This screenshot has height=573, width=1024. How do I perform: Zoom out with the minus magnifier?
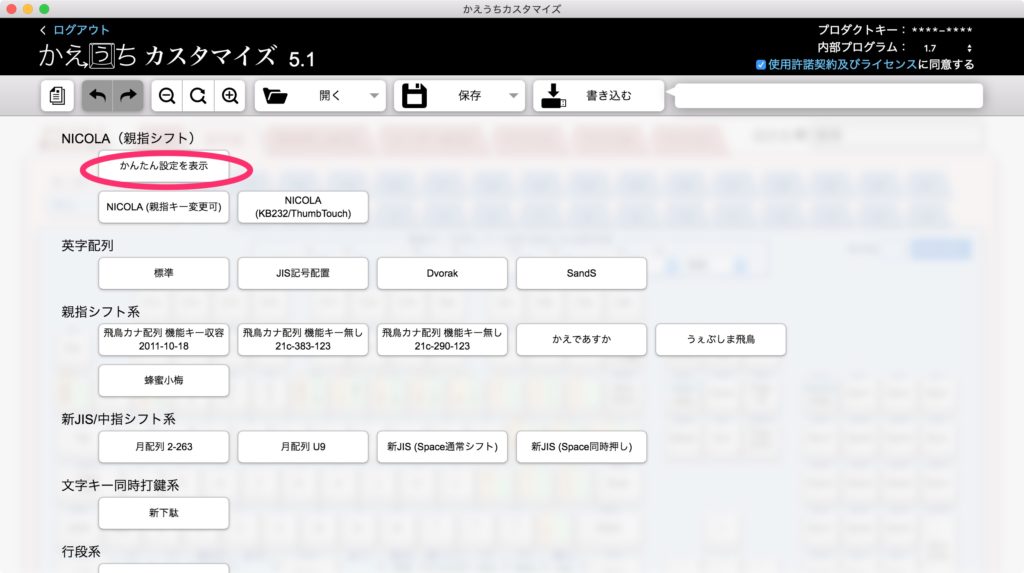click(x=167, y=95)
